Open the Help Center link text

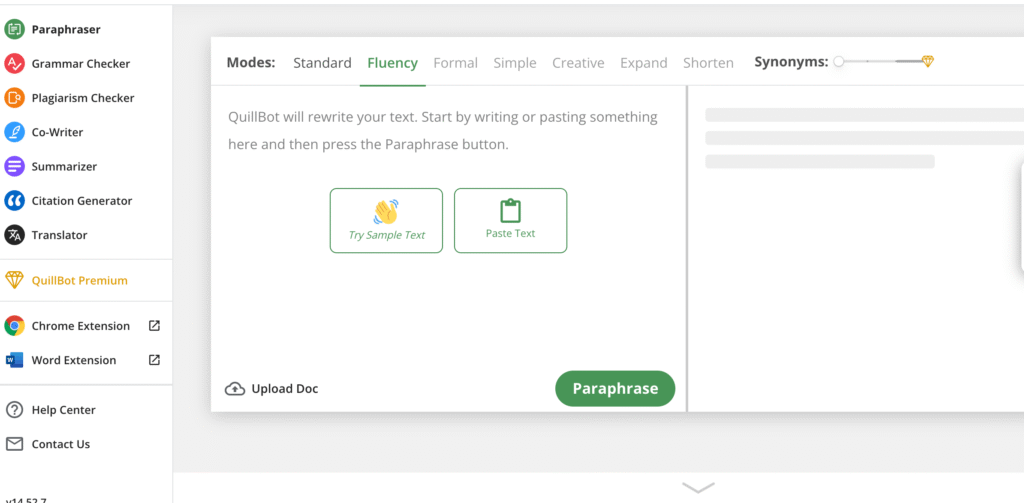pos(63,410)
